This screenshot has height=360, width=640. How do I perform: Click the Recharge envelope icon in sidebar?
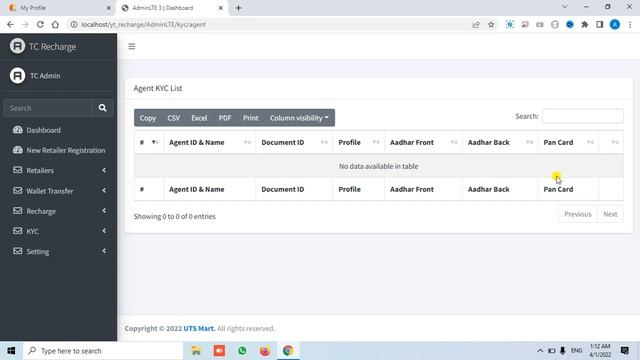pos(18,211)
